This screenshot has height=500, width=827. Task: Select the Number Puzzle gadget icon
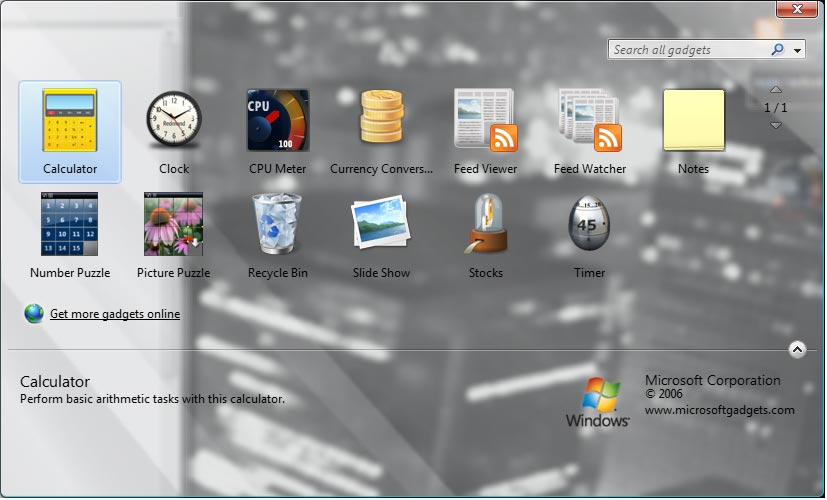point(70,224)
